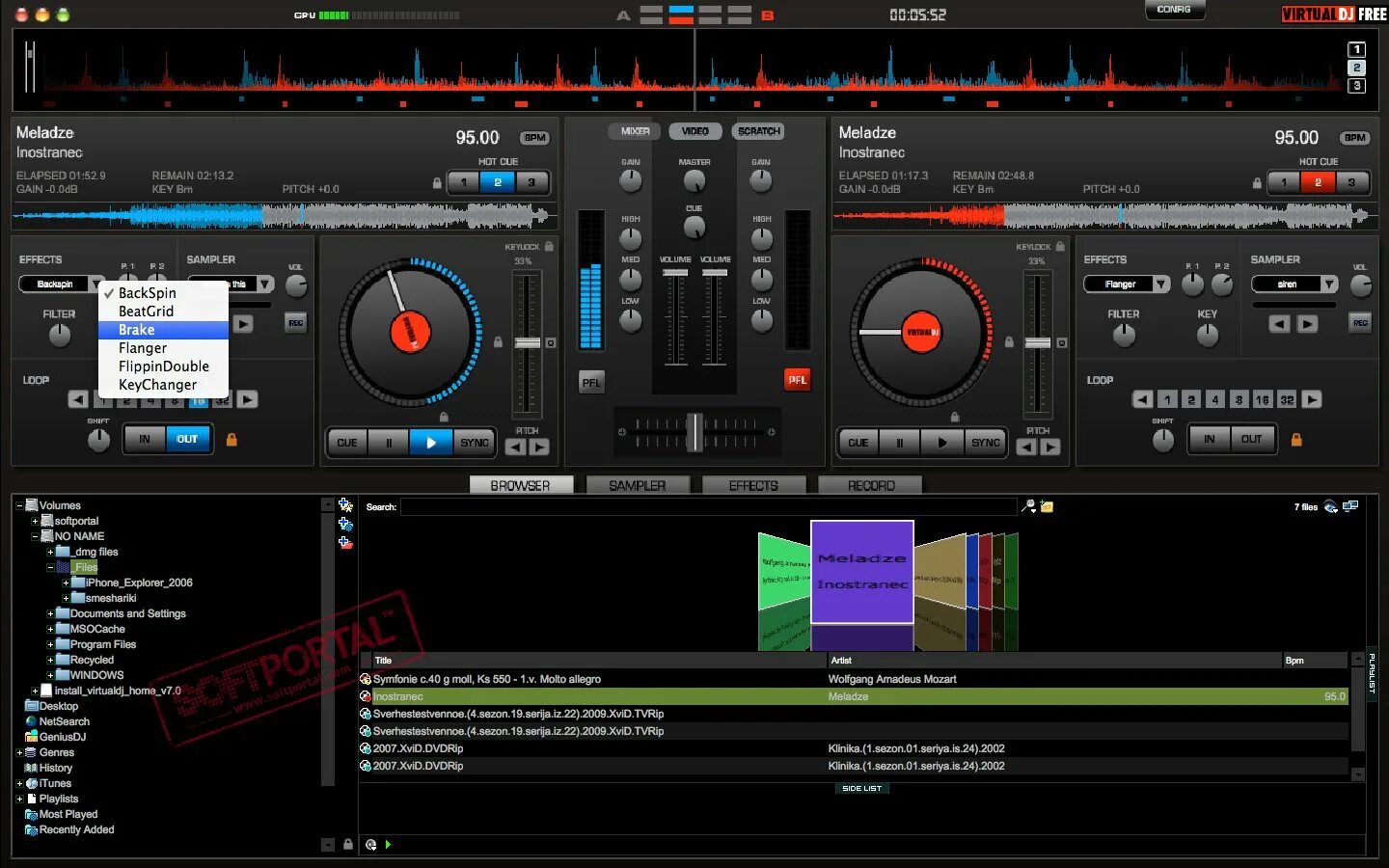
Task: Toggle BPM button on right deck
Action: pos(1355,138)
